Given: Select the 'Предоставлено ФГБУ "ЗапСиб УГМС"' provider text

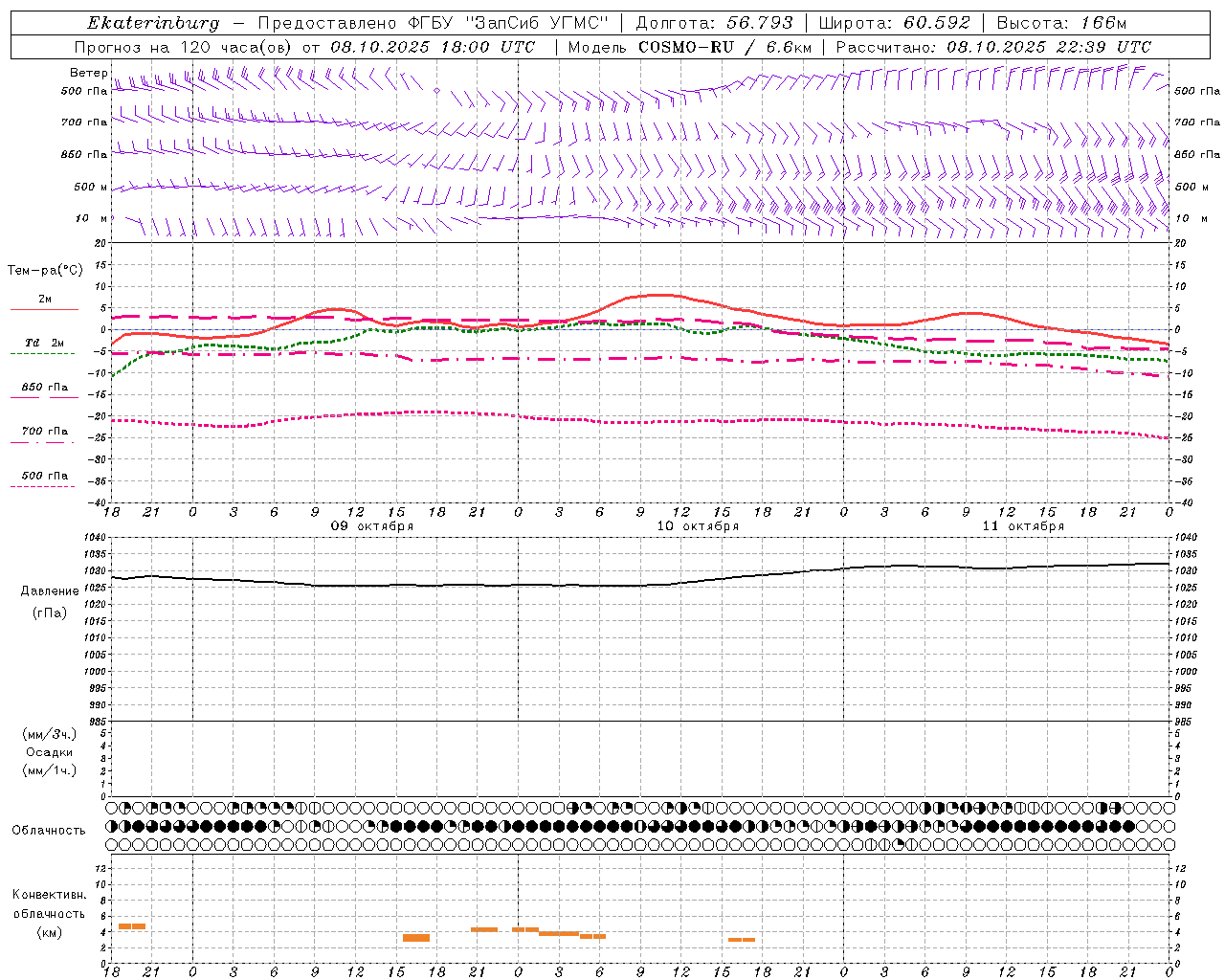Looking at the screenshot, I should (434, 23).
